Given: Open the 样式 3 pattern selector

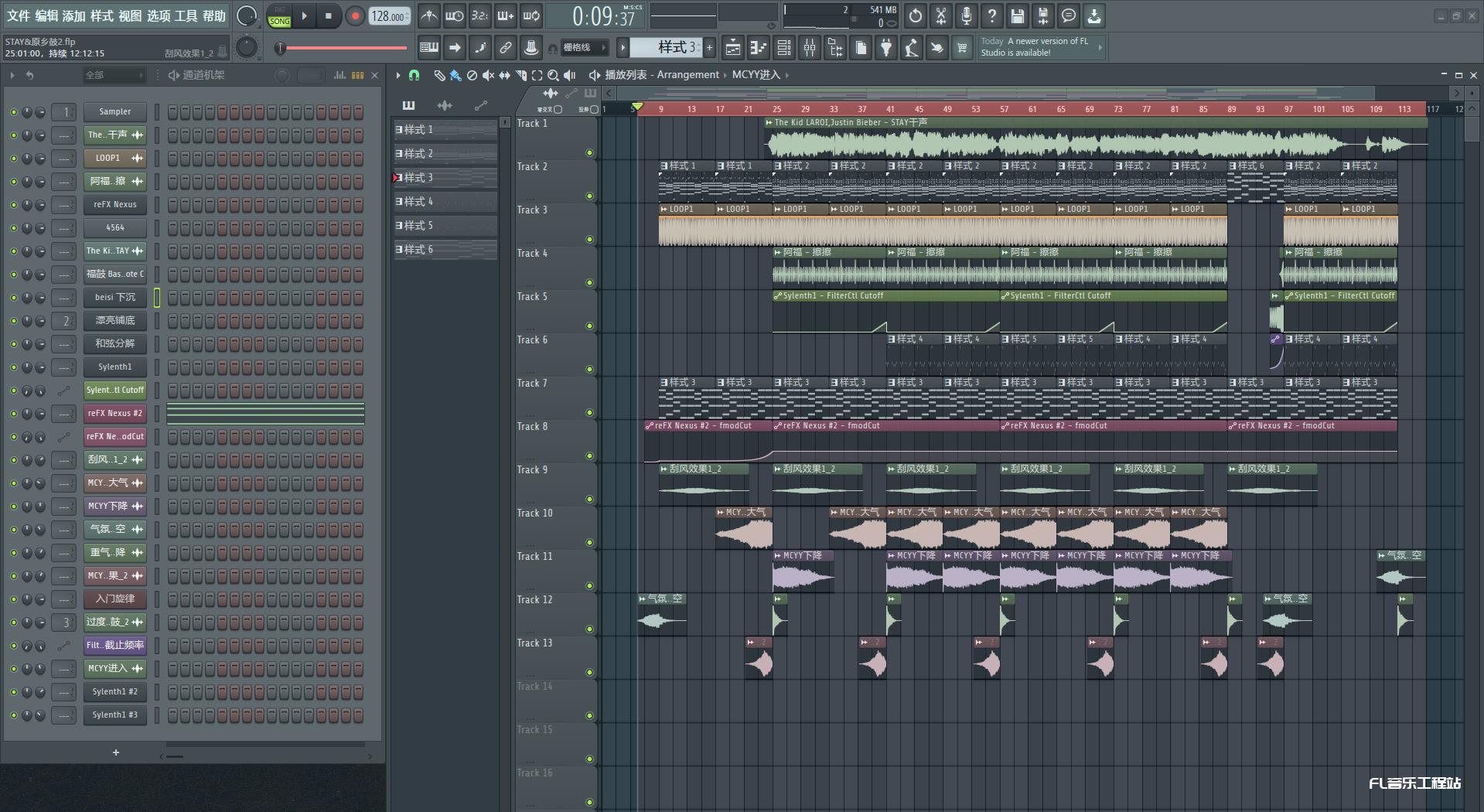Looking at the screenshot, I should 666,48.
